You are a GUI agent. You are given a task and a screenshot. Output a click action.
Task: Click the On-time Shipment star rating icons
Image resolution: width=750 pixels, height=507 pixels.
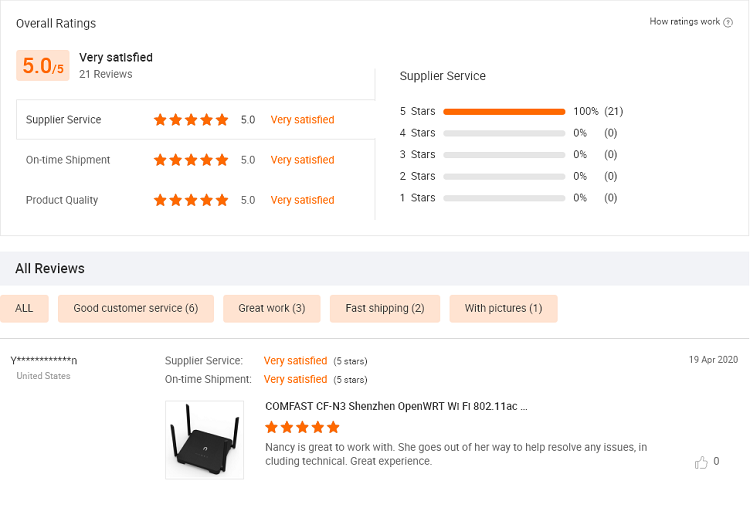191,160
